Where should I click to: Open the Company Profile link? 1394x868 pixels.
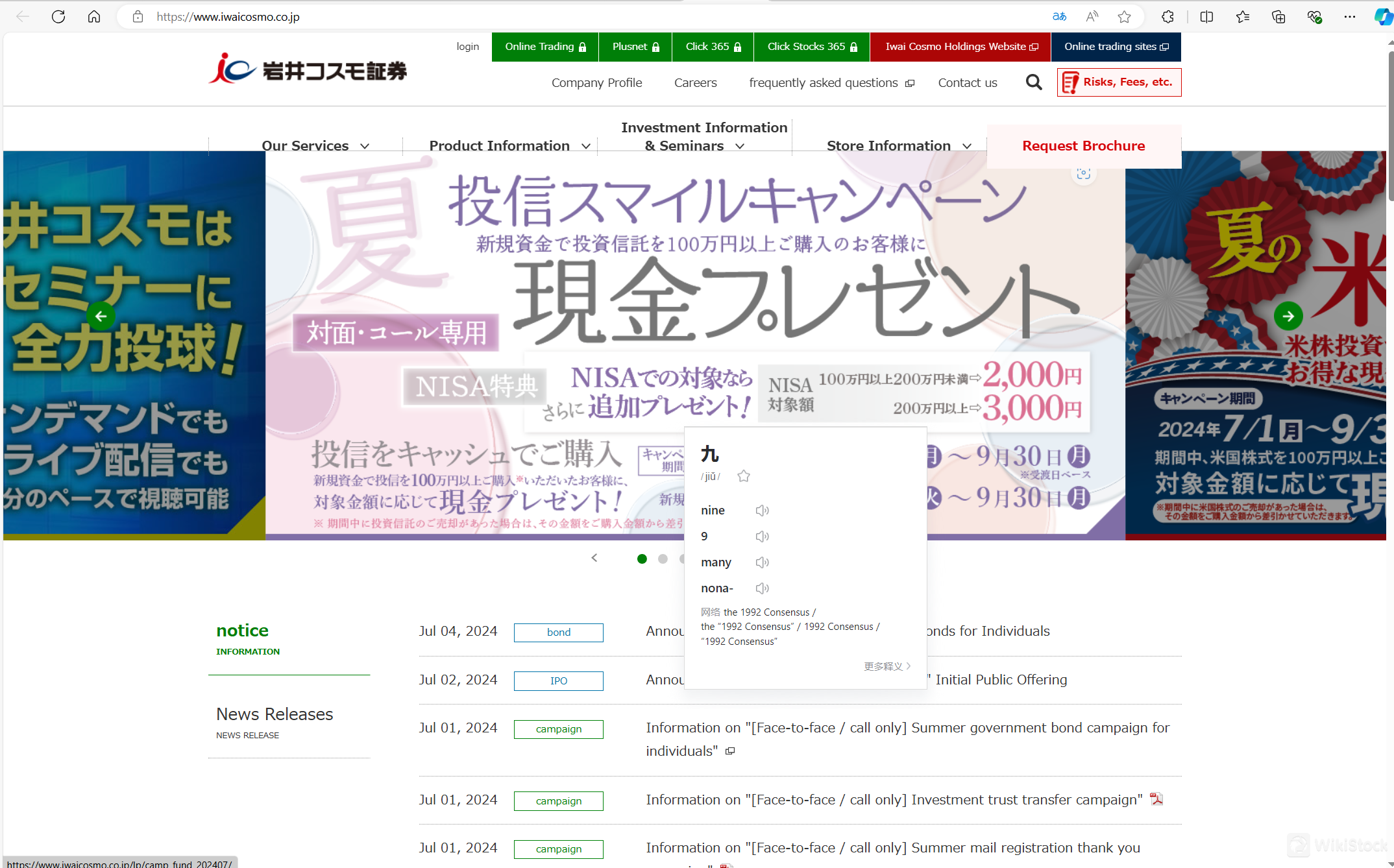[596, 82]
